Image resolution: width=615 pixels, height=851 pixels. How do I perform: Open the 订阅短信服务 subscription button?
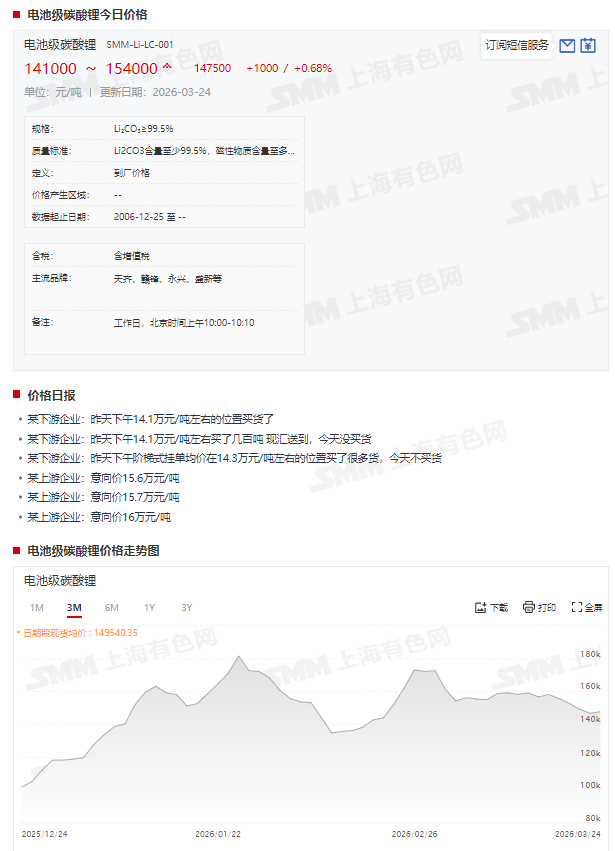click(x=517, y=45)
